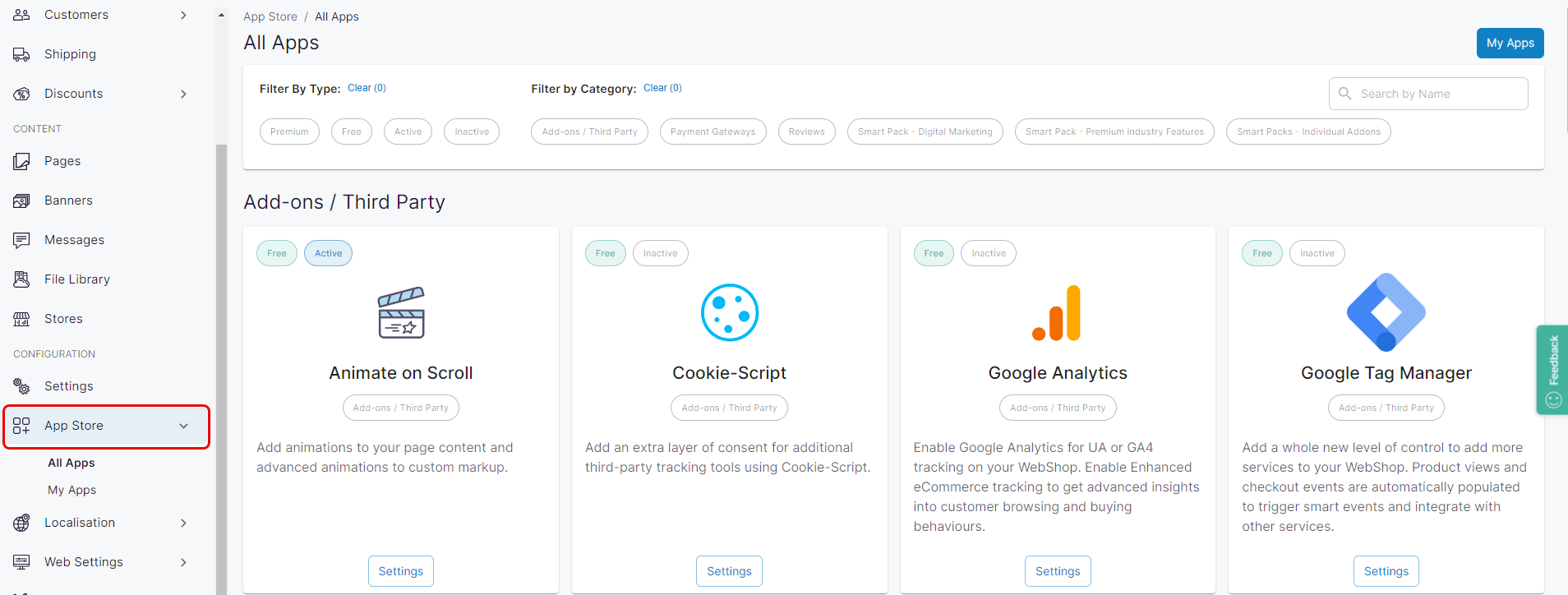Click the Cookie-Script app logo
The image size is (1568, 595).
coord(729,312)
